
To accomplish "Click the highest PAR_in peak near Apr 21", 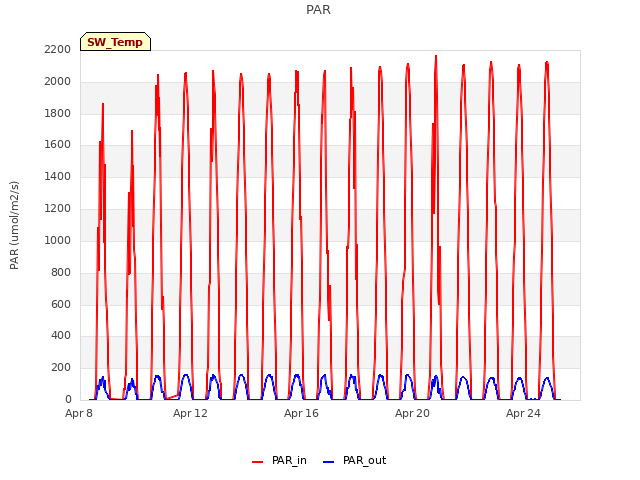I will coord(436,56).
